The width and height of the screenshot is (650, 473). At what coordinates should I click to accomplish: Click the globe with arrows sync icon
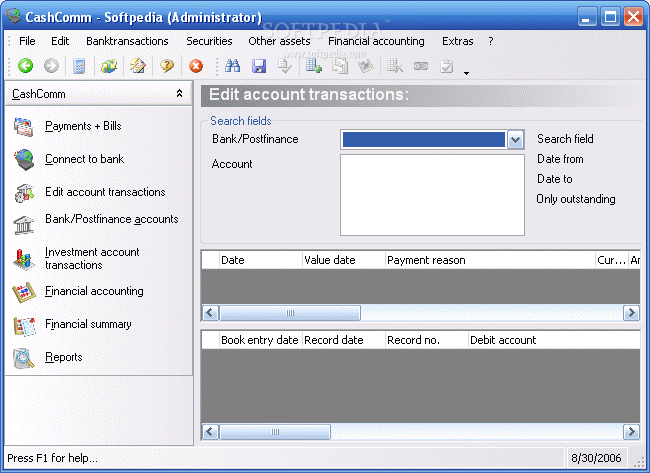[109, 66]
